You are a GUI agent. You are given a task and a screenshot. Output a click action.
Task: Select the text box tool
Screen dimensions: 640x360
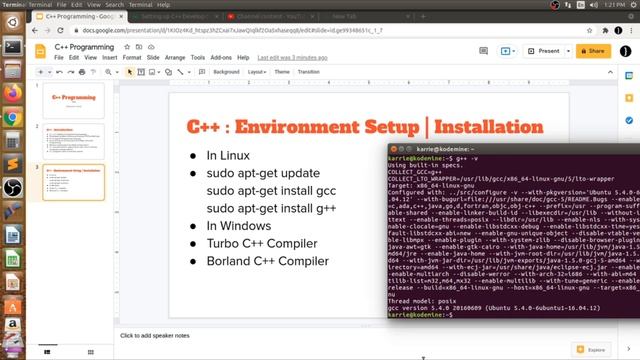[x=141, y=72]
